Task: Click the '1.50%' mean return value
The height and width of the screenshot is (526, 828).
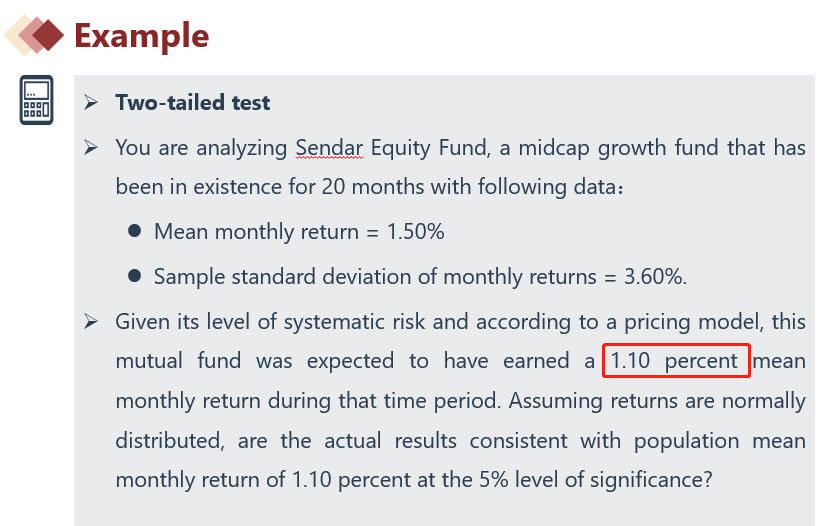Action: [x=415, y=232]
